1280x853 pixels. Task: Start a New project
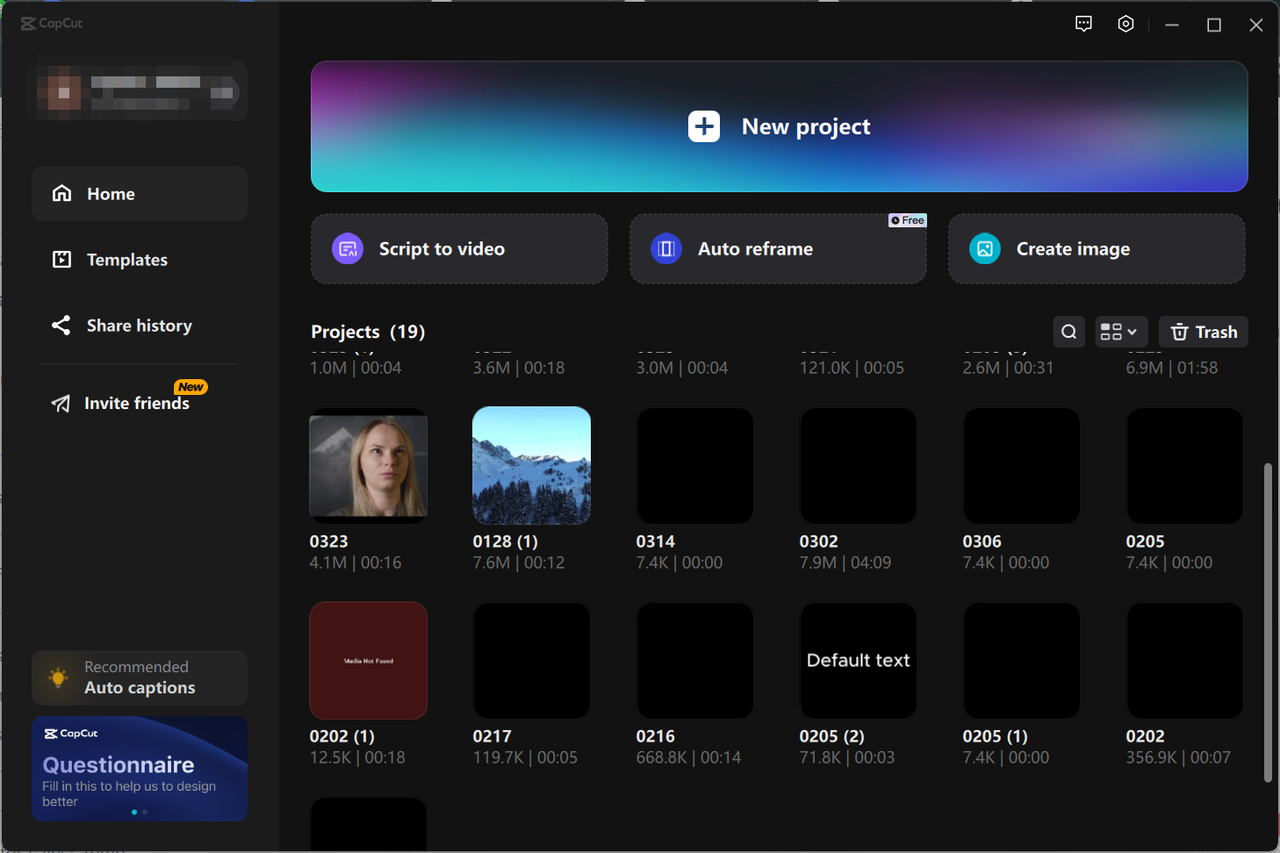(x=779, y=127)
